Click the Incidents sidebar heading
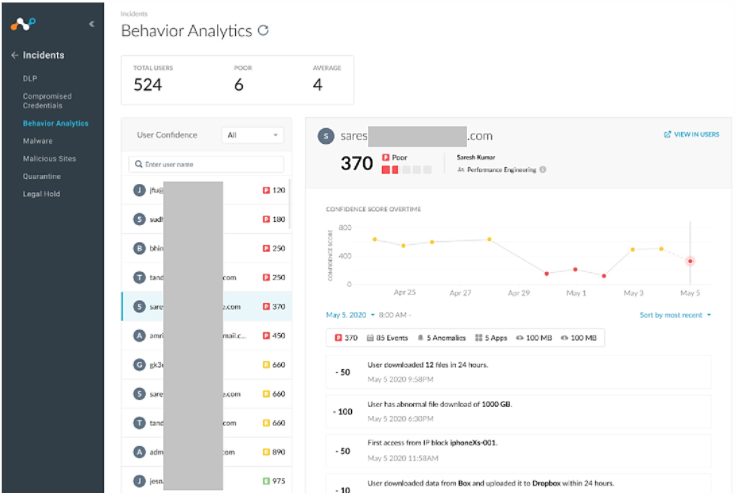The width and height of the screenshot is (736, 495). click(x=43, y=55)
